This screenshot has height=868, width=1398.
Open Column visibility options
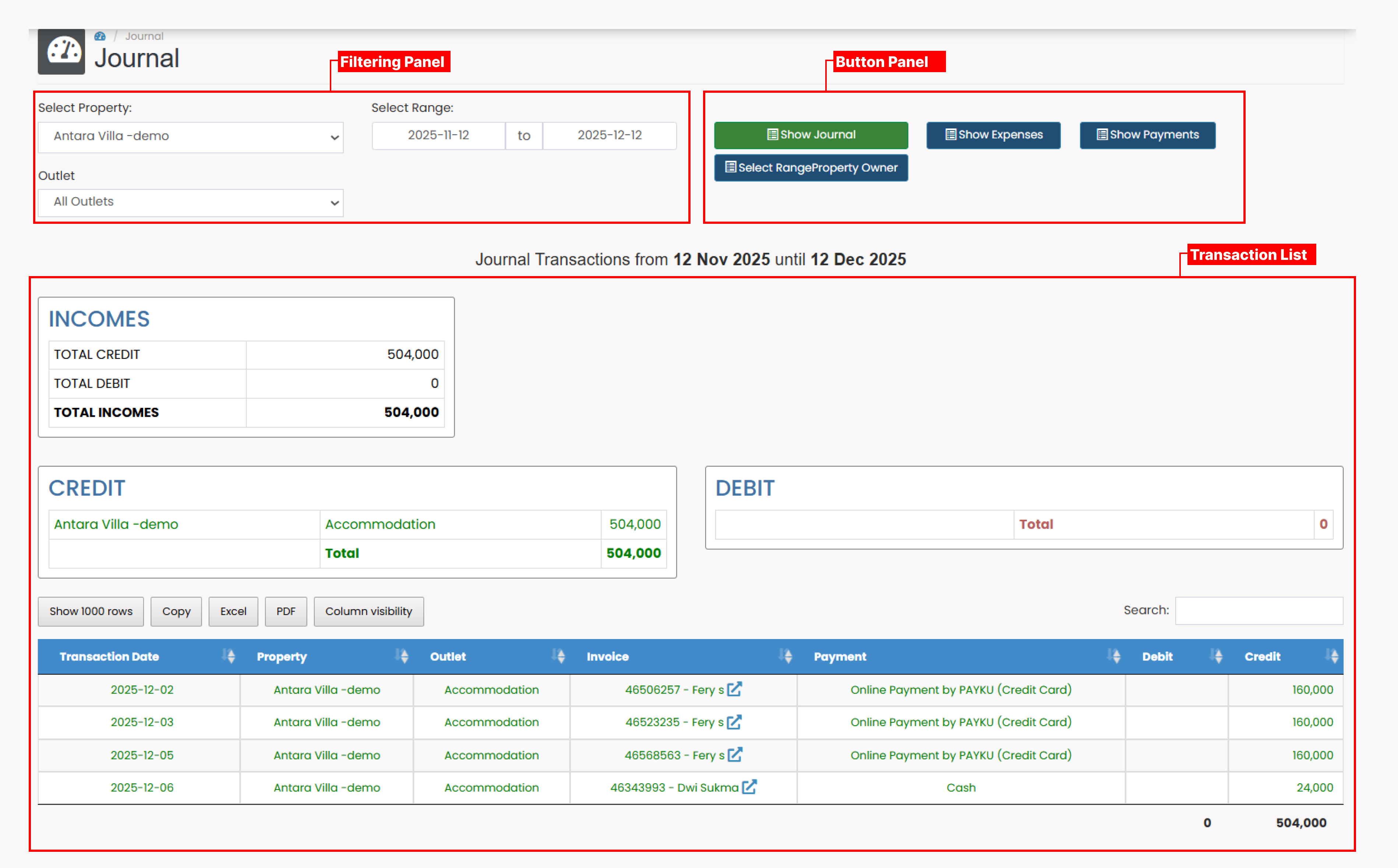[368, 611]
